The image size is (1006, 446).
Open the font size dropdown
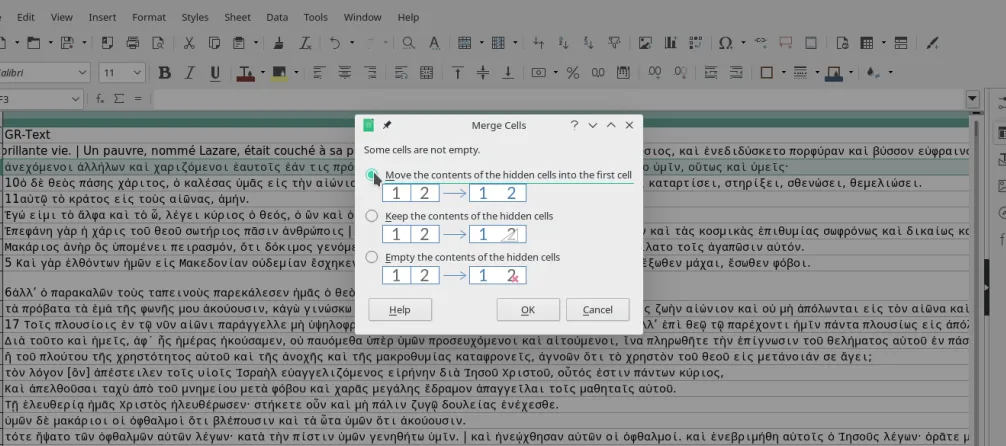[x=137, y=73]
